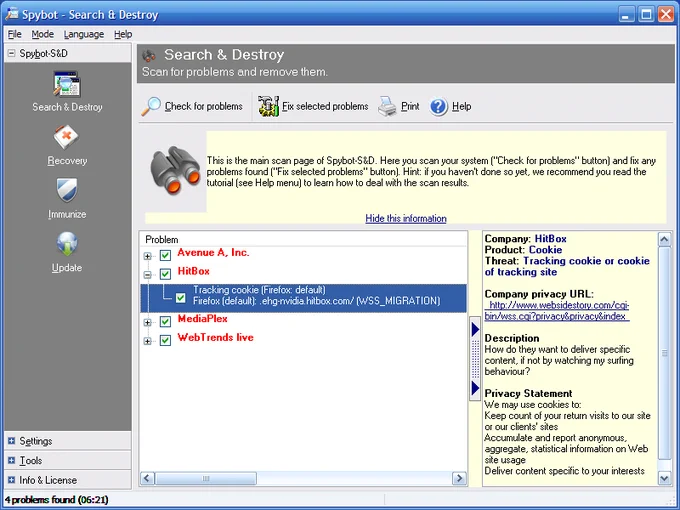Expand the Info & License sidebar section
The image size is (680, 510).
point(11,480)
